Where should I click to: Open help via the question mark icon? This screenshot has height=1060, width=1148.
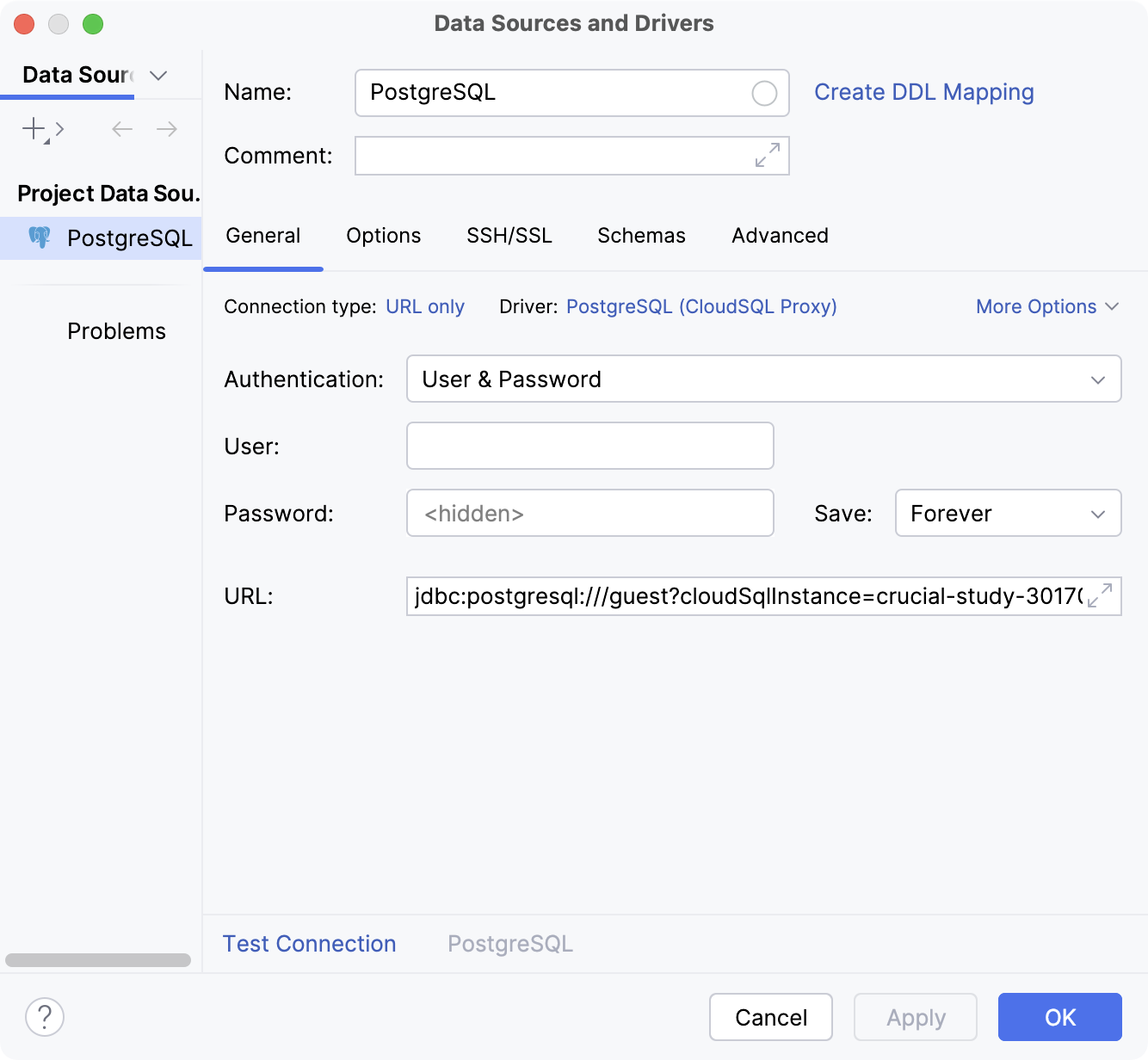(x=45, y=1017)
